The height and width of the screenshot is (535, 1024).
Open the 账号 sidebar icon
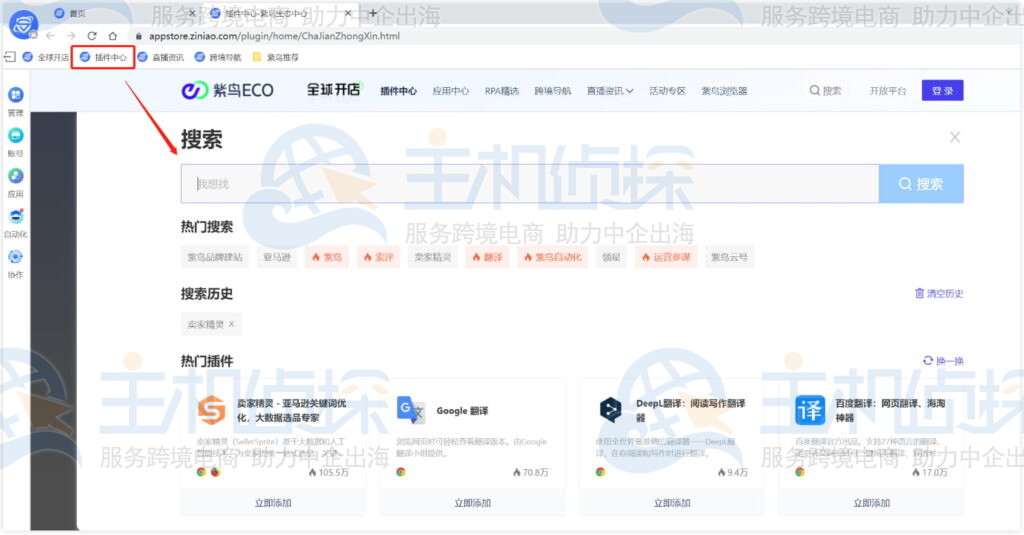16,135
